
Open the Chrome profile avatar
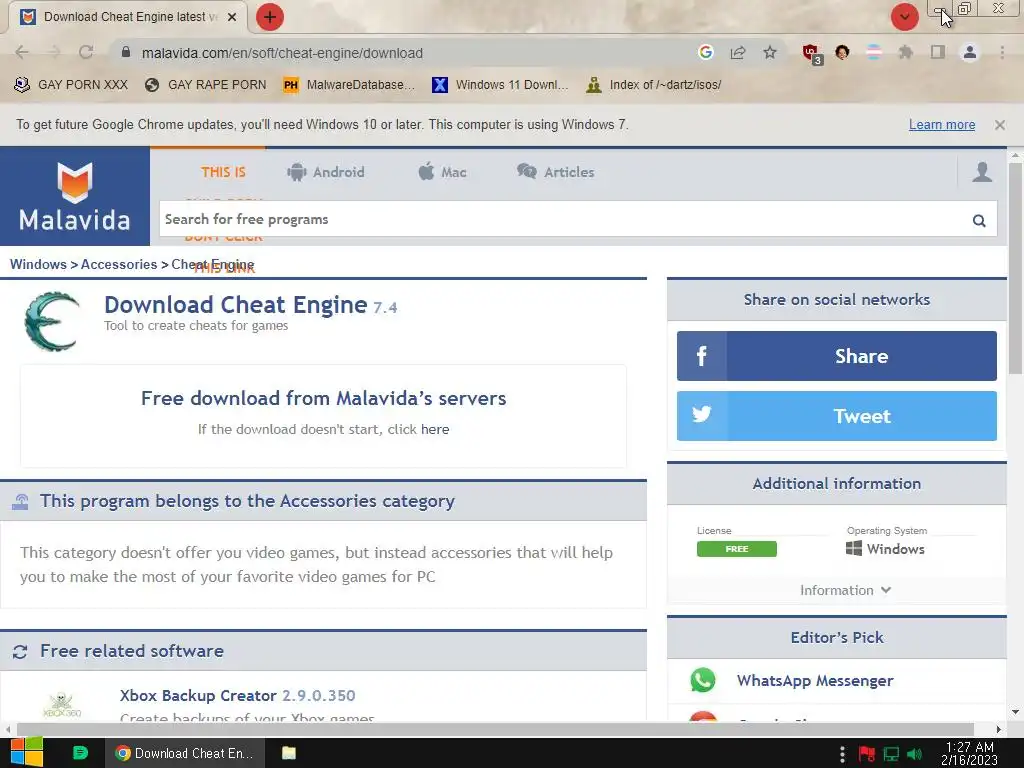970,52
